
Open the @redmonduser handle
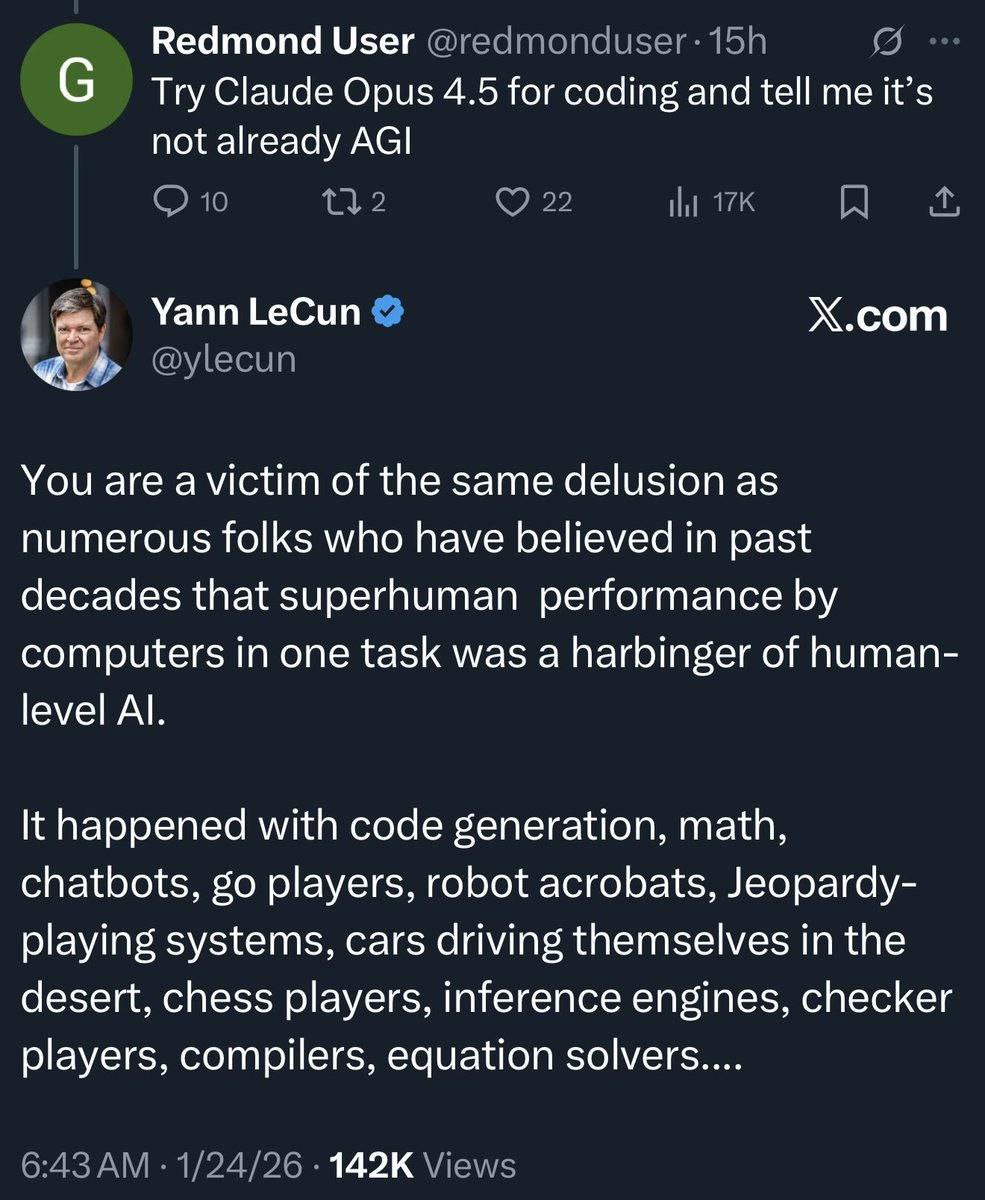(x=555, y=41)
